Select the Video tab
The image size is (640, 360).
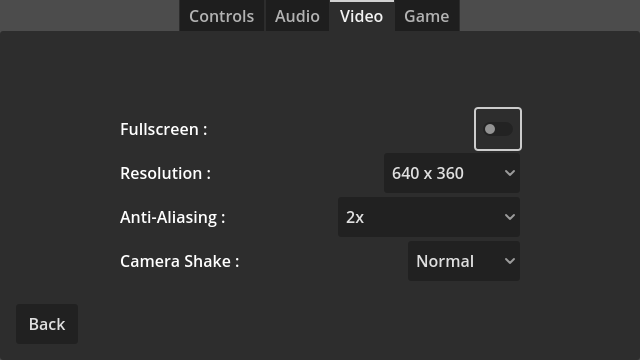(362, 16)
